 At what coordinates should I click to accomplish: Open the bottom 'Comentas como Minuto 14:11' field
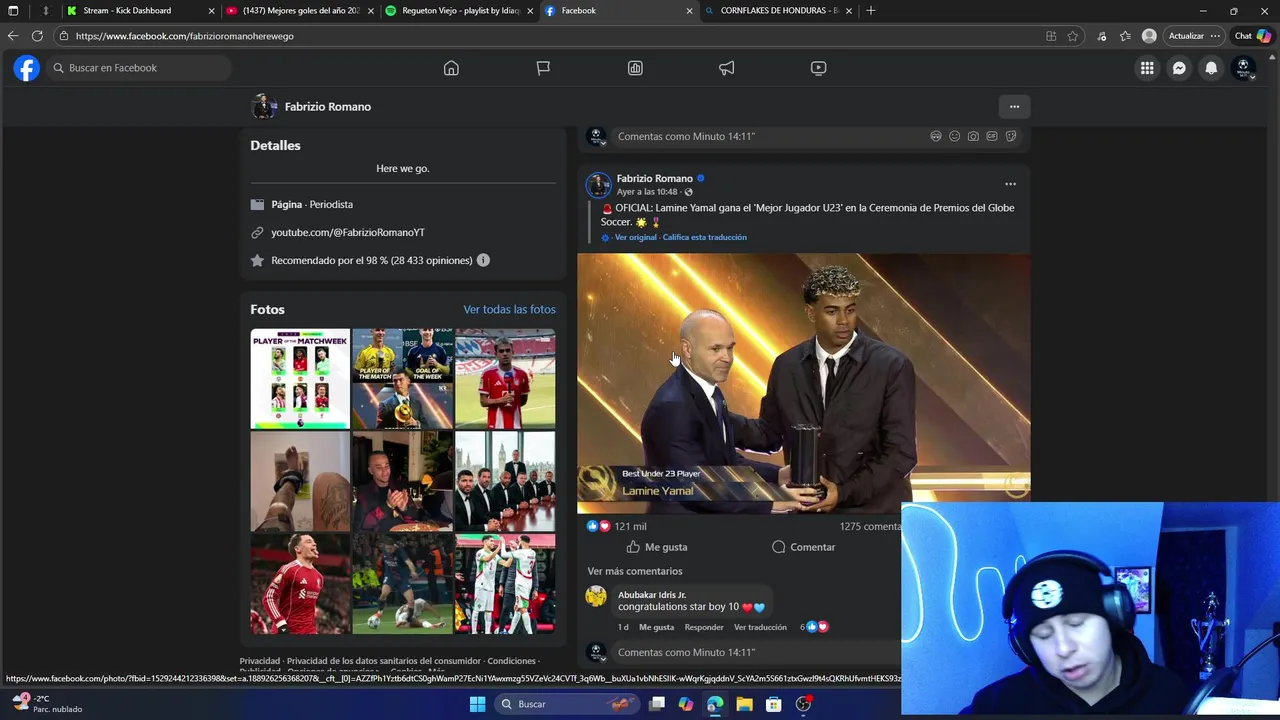point(756,652)
